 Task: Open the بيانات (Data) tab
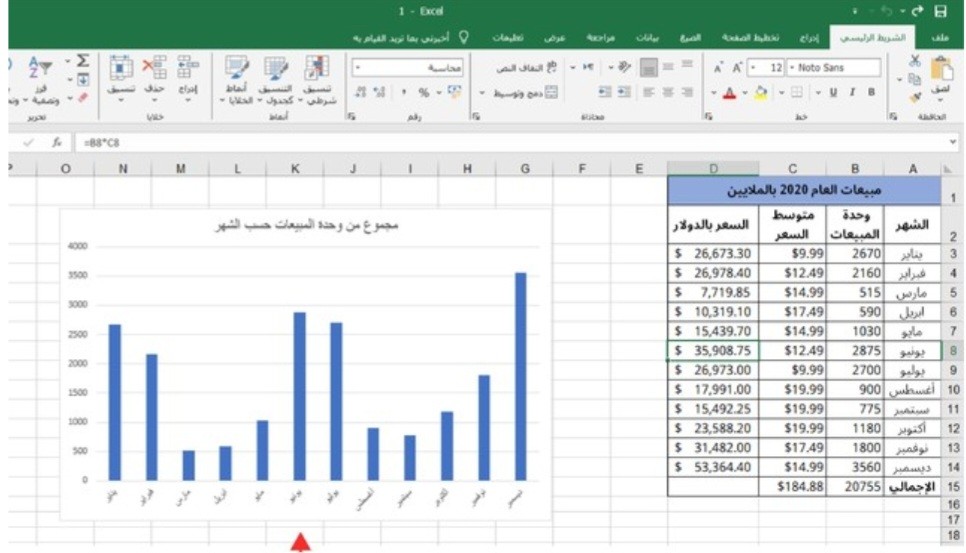(x=648, y=37)
